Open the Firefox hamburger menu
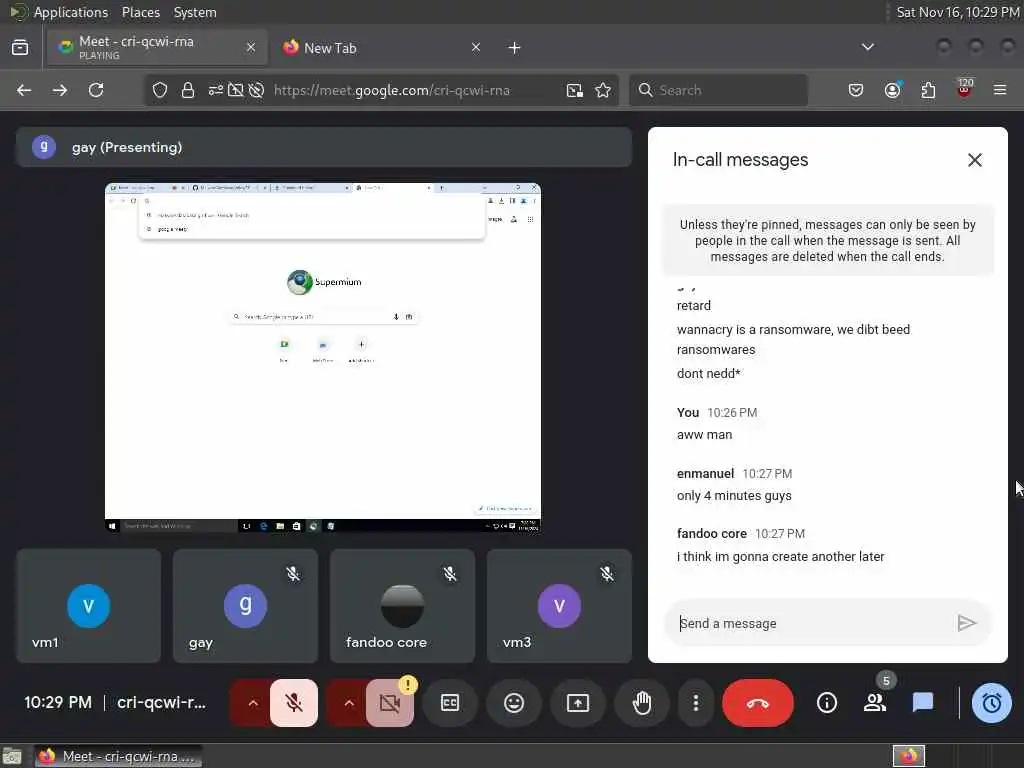 (x=1000, y=90)
